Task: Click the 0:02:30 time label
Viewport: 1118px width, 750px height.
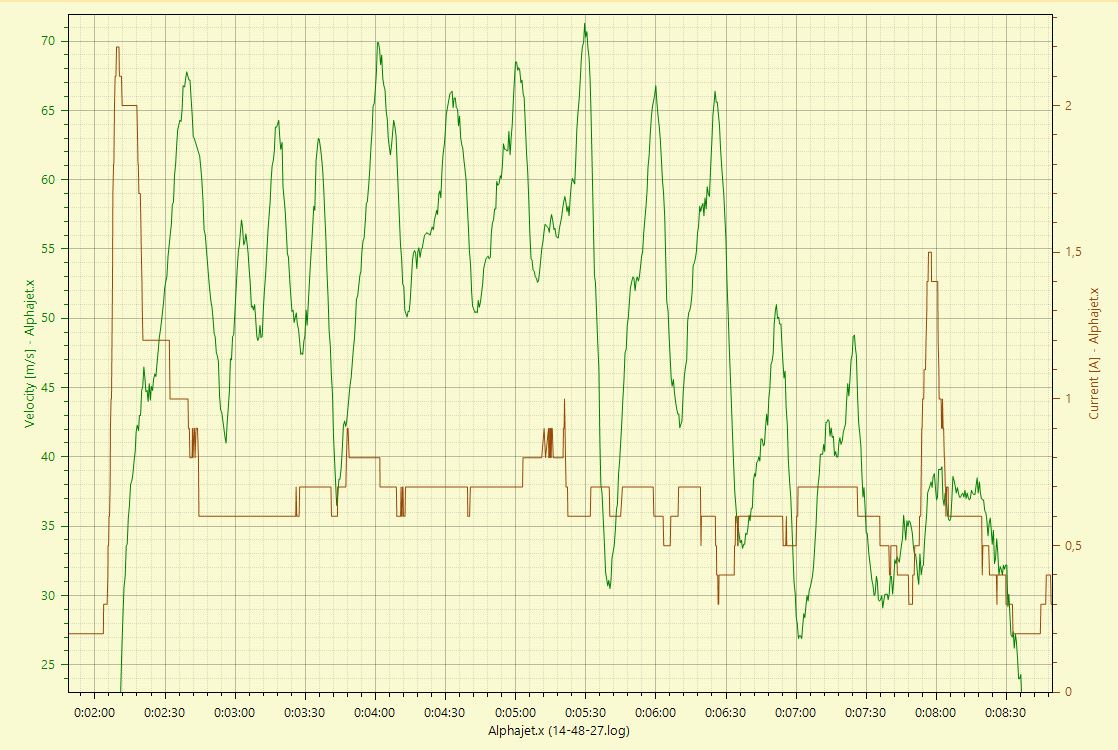Action: click(165, 712)
